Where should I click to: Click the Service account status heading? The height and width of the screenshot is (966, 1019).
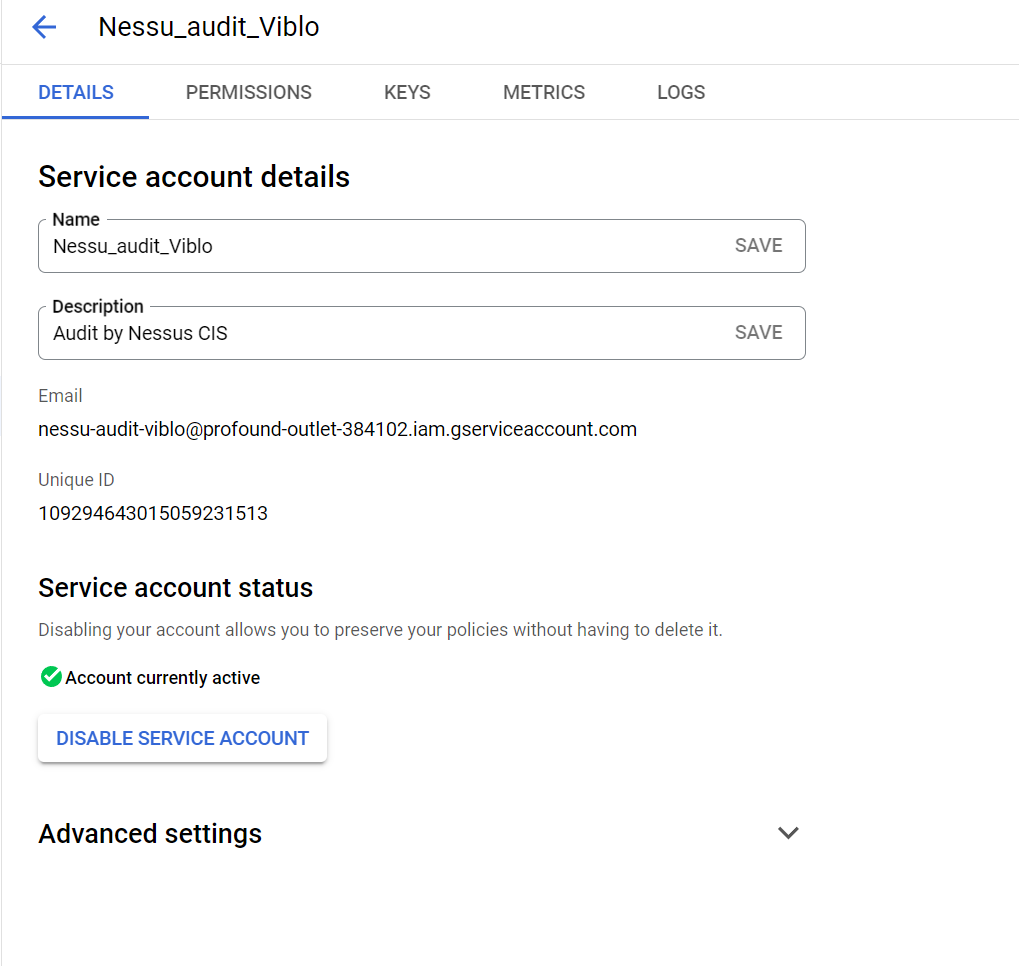pyautogui.click(x=176, y=587)
